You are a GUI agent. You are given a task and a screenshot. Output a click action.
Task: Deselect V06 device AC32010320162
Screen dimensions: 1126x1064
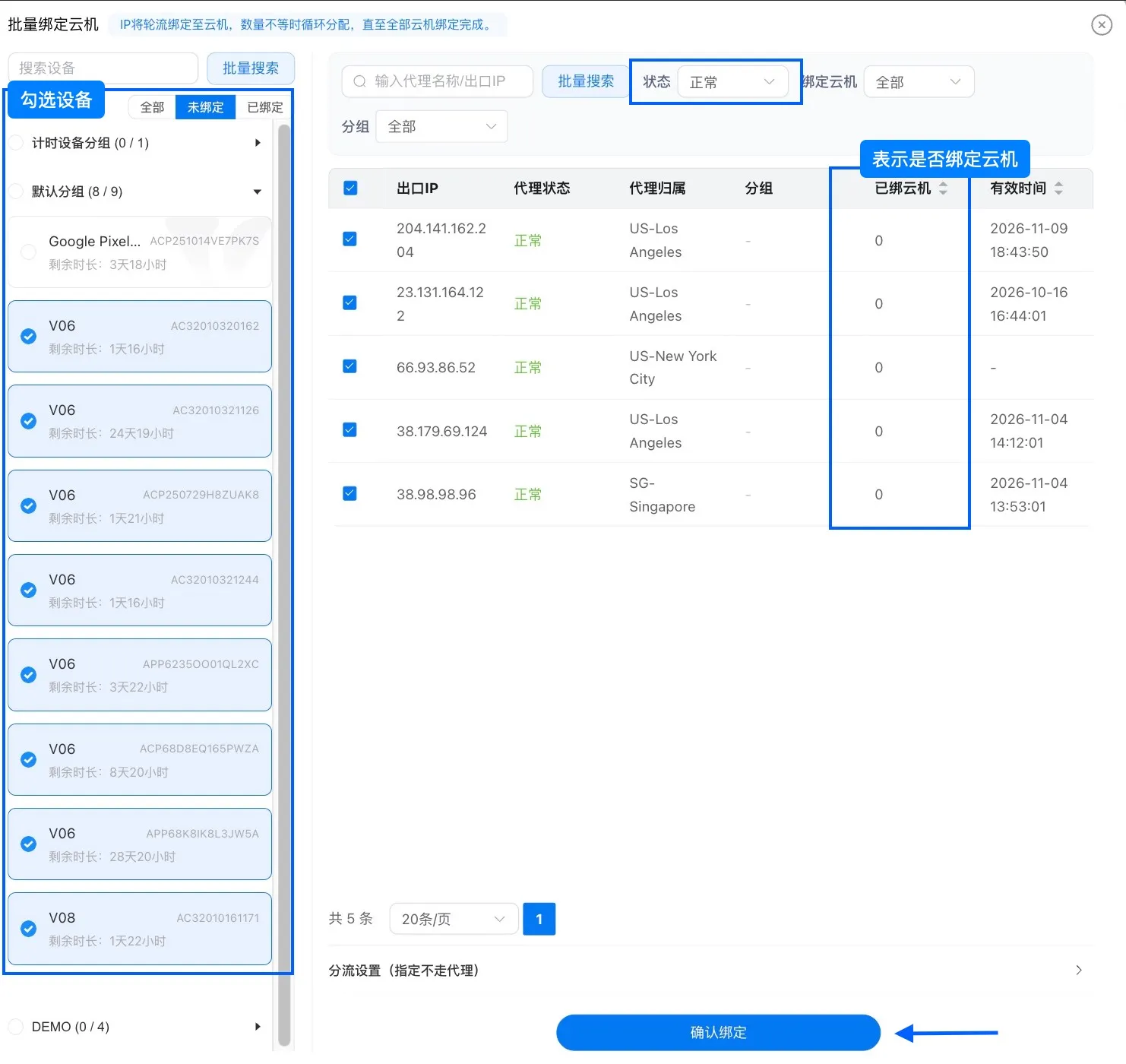pos(29,337)
